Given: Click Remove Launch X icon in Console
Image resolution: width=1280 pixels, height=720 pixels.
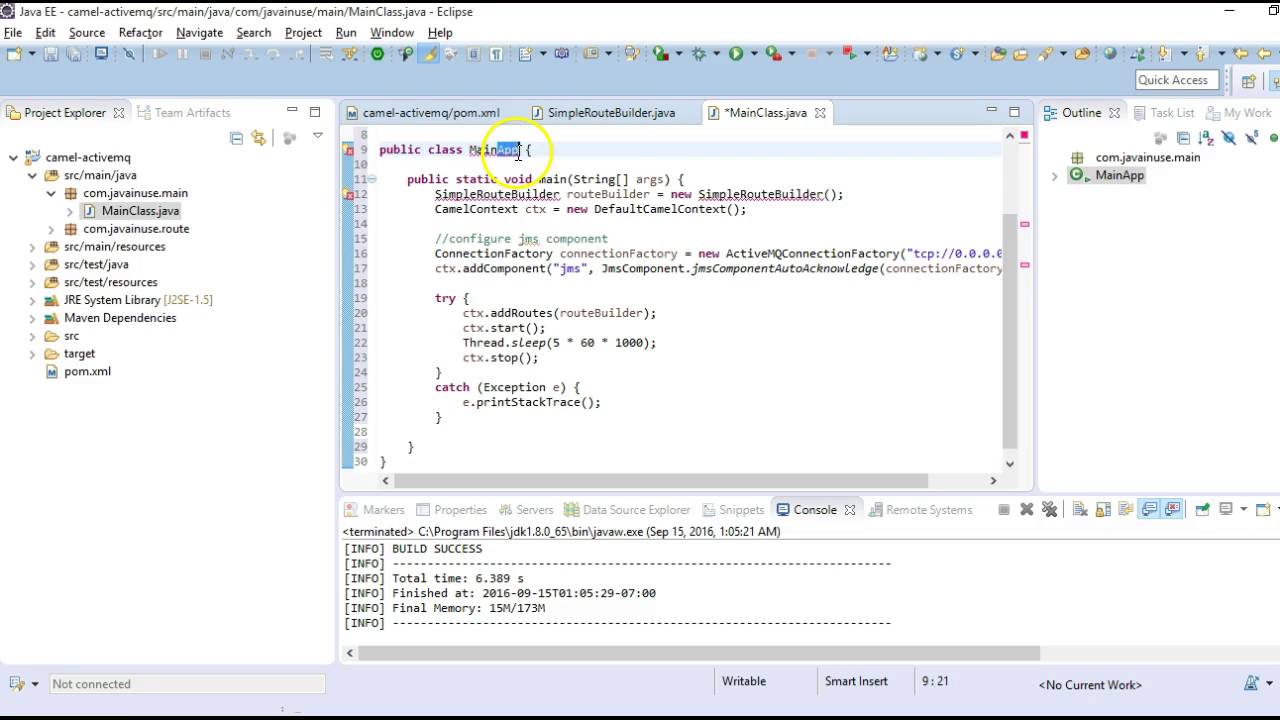Looking at the screenshot, I should click(x=1027, y=510).
